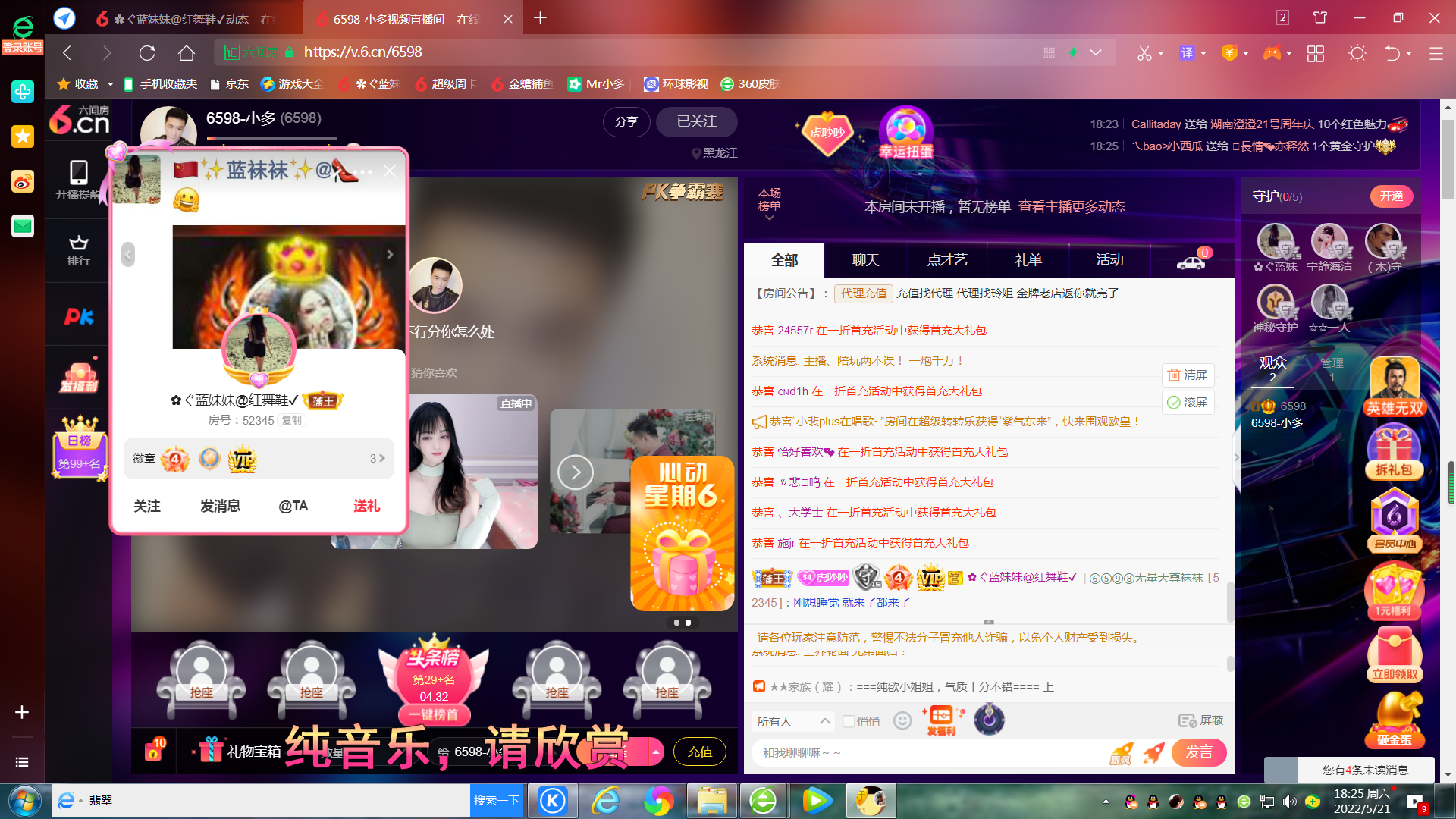Click the 发言 send button
The height and width of the screenshot is (819, 1456).
click(x=1199, y=752)
